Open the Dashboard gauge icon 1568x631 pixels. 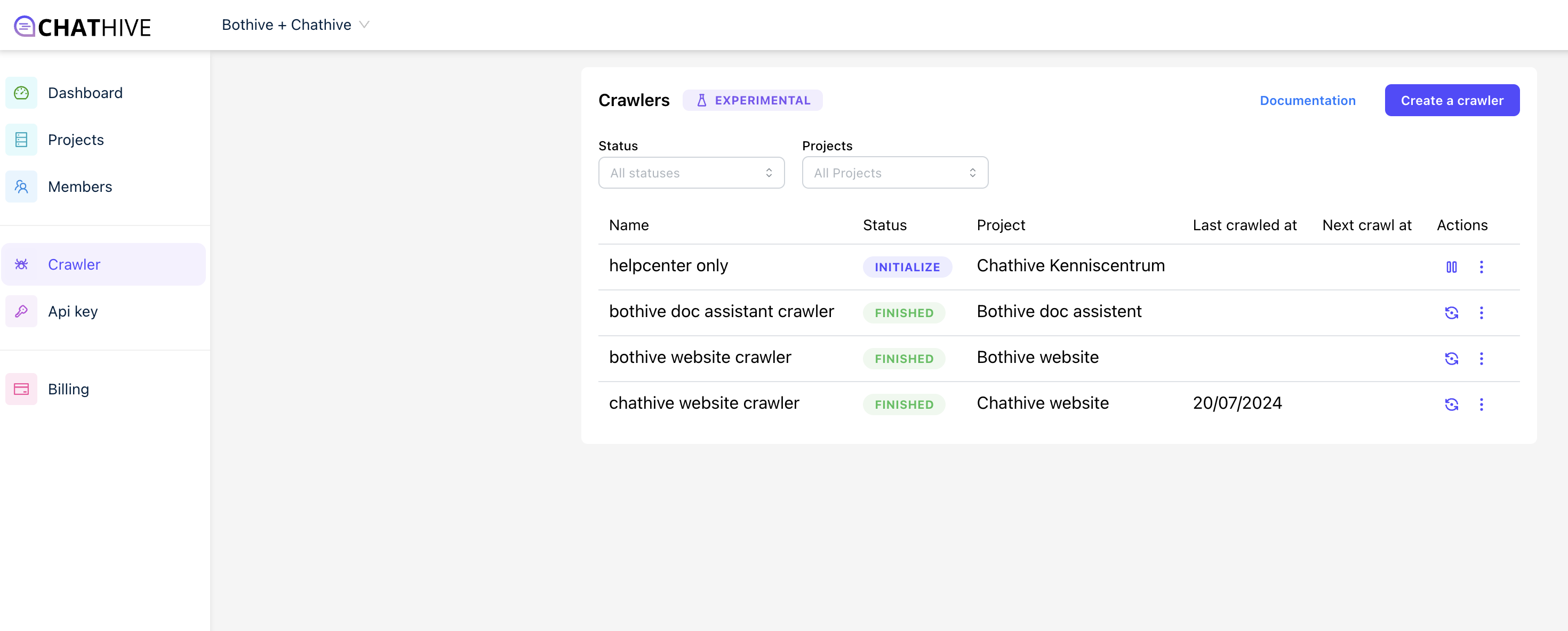[x=21, y=93]
